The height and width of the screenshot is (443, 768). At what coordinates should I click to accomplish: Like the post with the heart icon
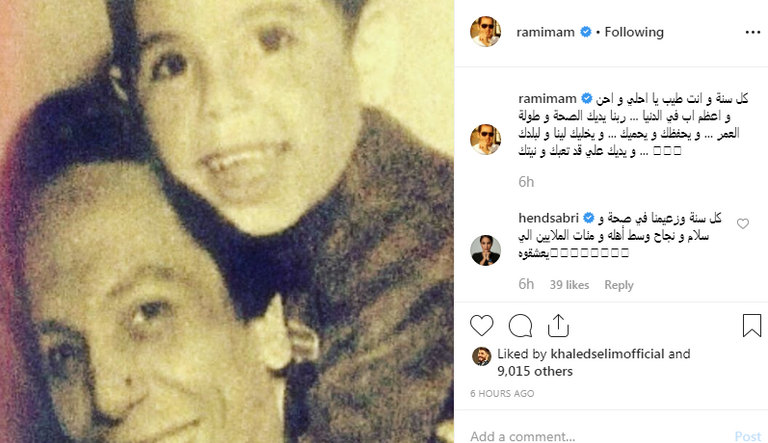[481, 325]
